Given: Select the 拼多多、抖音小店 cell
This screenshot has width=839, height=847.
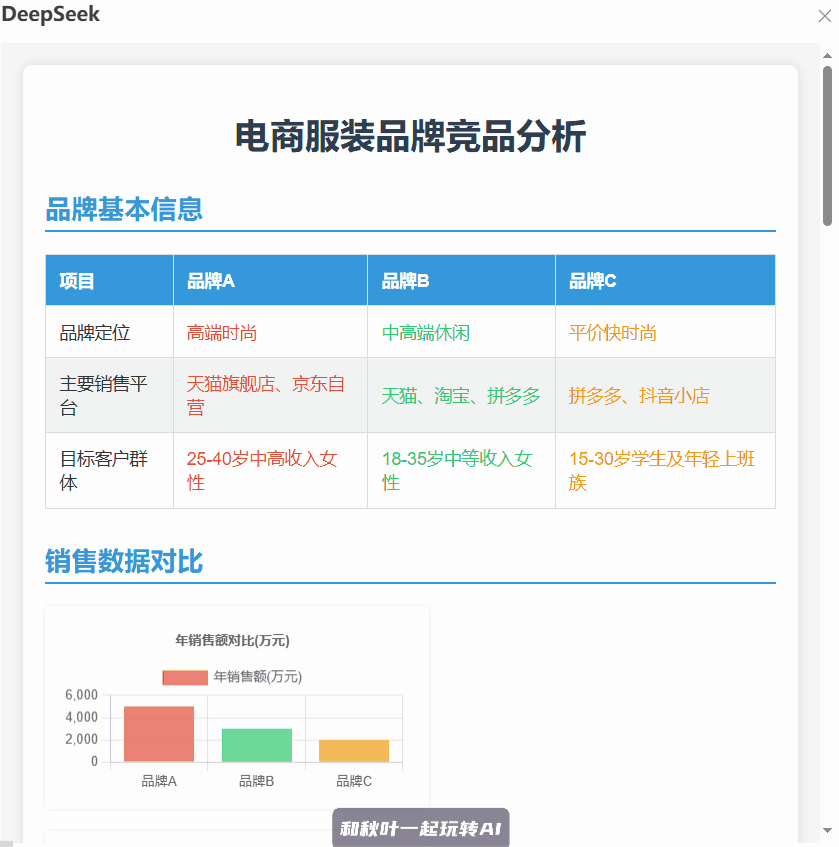Looking at the screenshot, I should point(639,396).
